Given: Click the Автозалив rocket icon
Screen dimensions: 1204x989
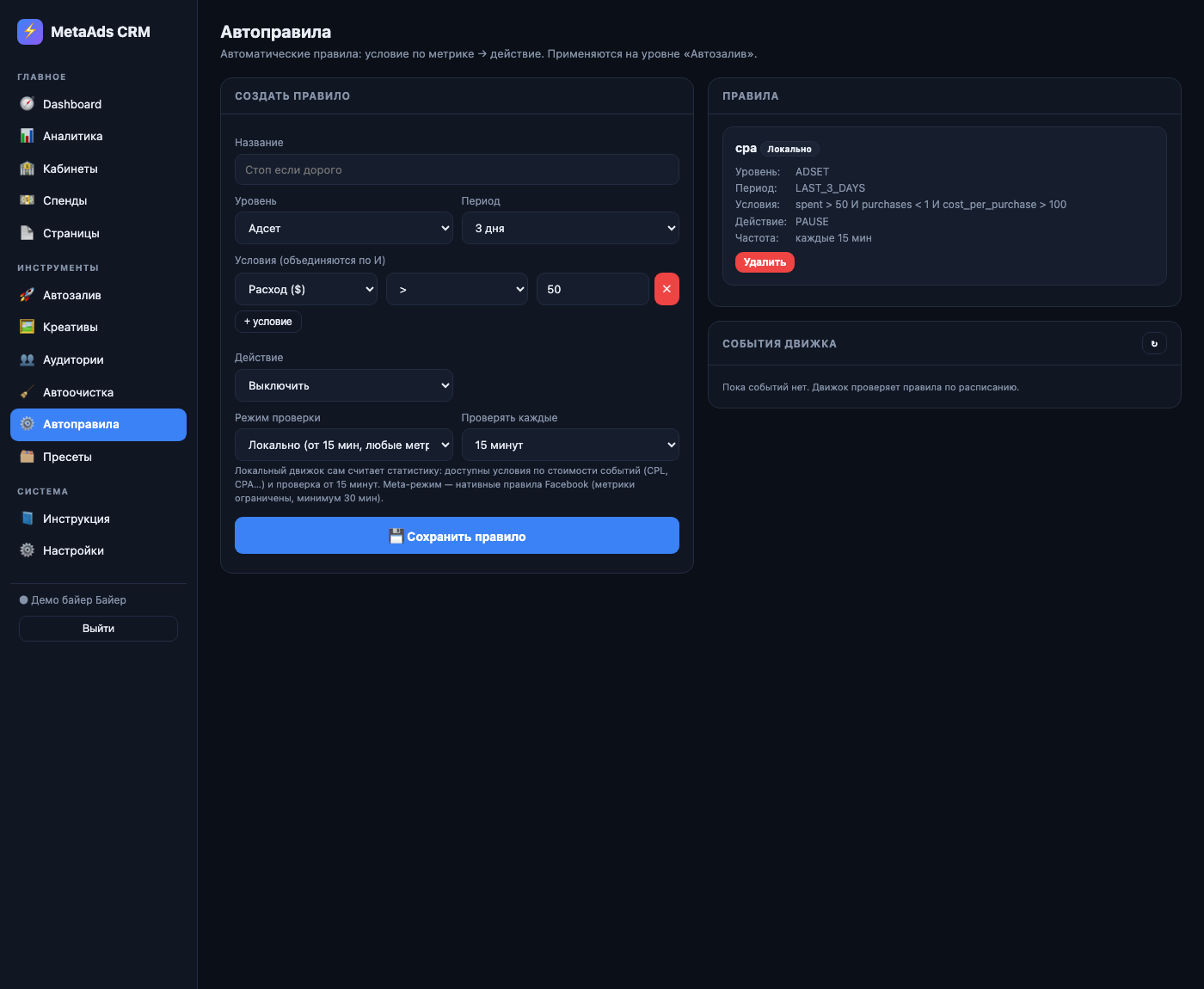Looking at the screenshot, I should click(x=27, y=295).
